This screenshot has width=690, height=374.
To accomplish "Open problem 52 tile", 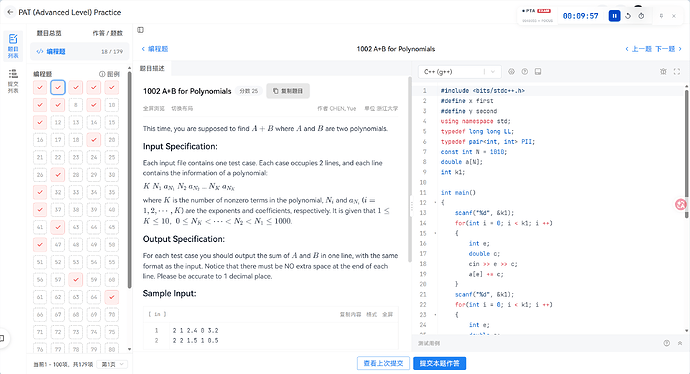I will (x=58, y=262).
